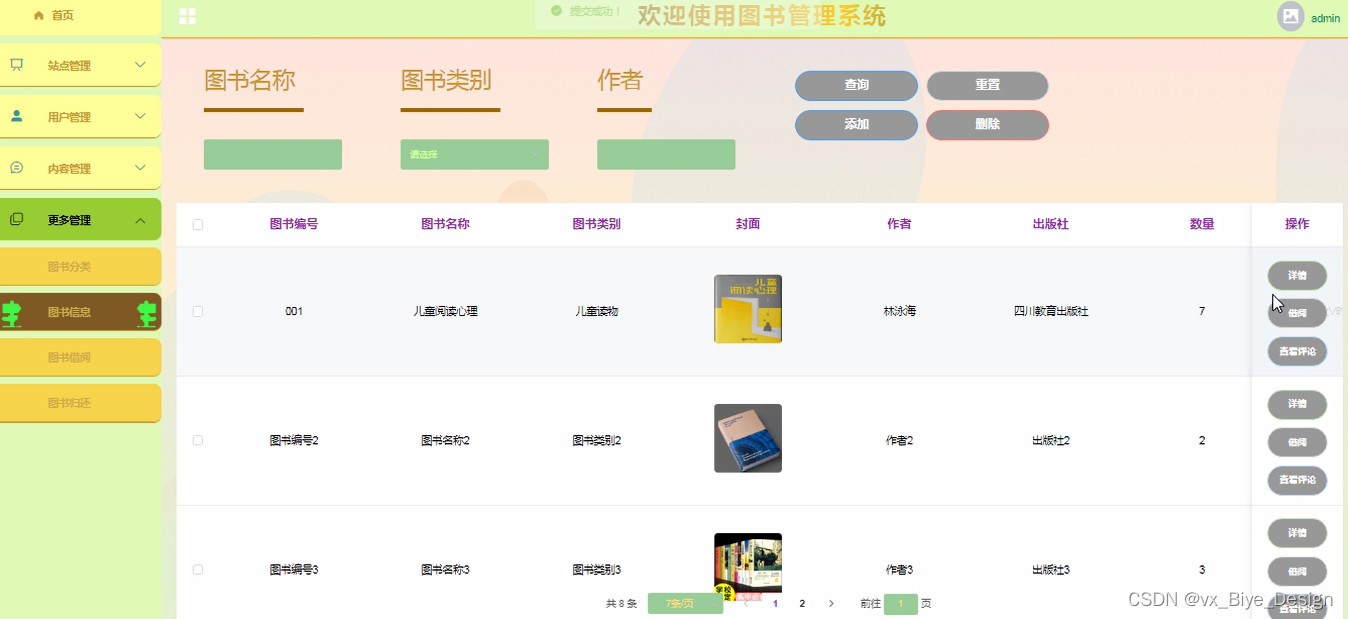This screenshot has width=1348, height=619.
Task: Click the home icon beside 首页
Action: [x=39, y=16]
